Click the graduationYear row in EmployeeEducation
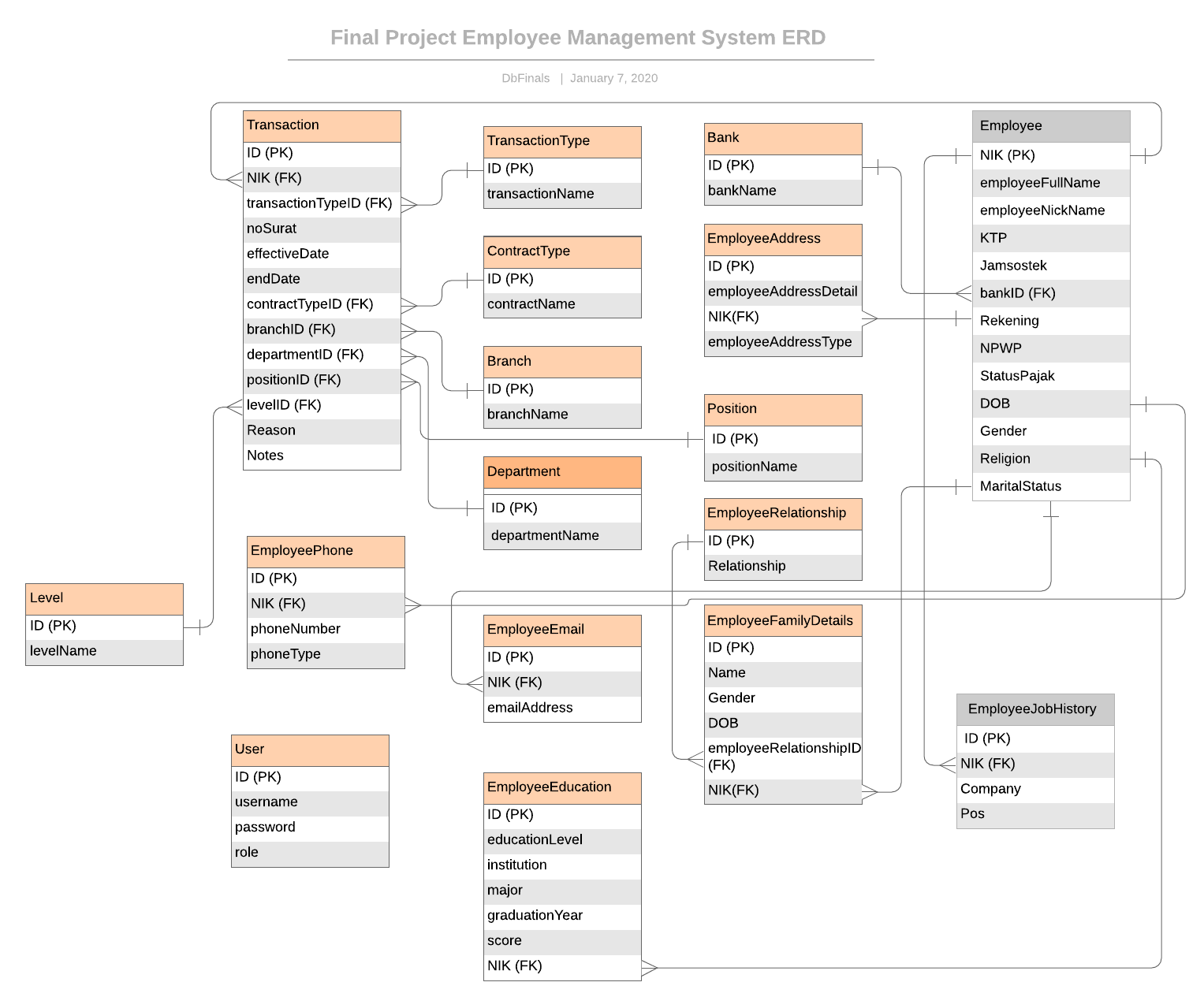 pyautogui.click(x=562, y=916)
